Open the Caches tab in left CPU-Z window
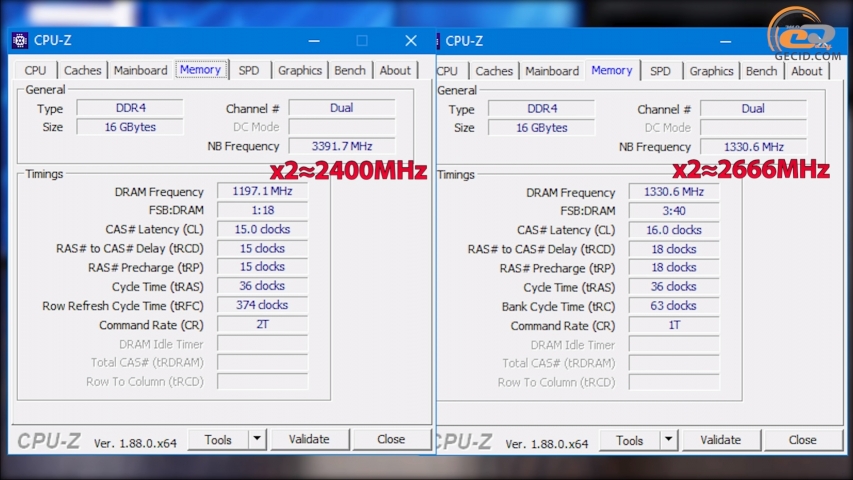 [x=83, y=70]
